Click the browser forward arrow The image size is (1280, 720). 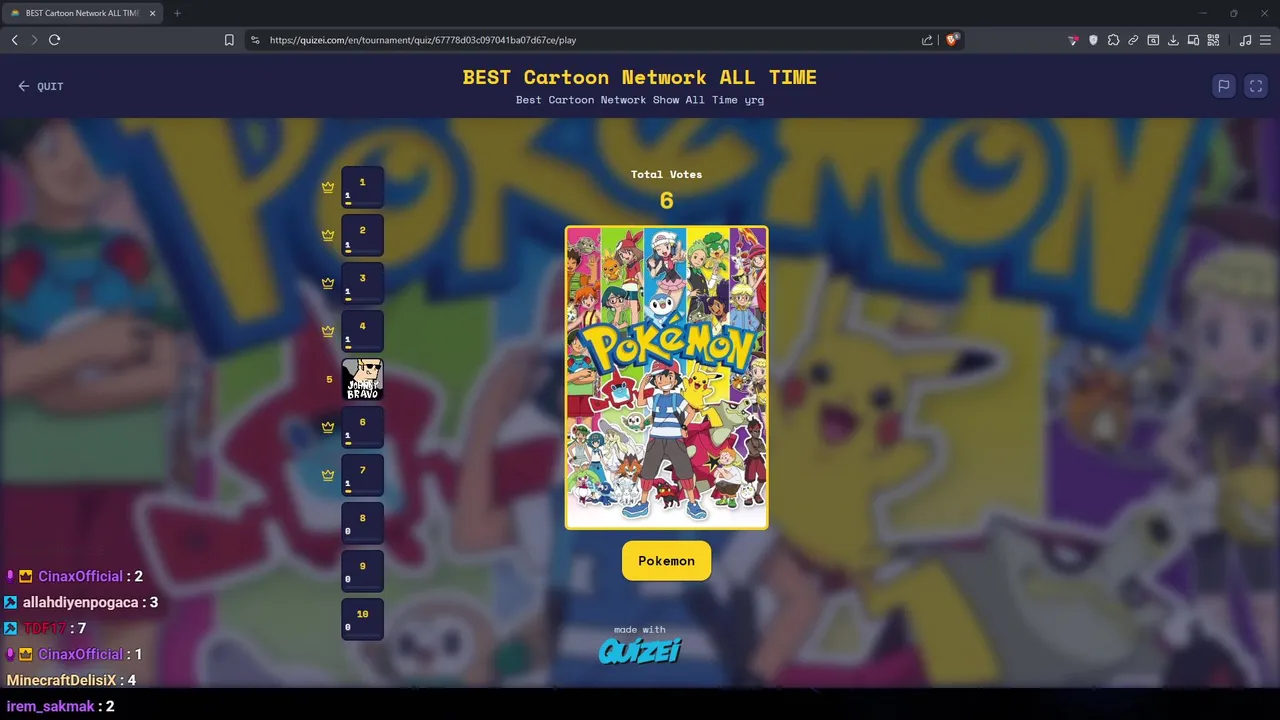[x=34, y=40]
